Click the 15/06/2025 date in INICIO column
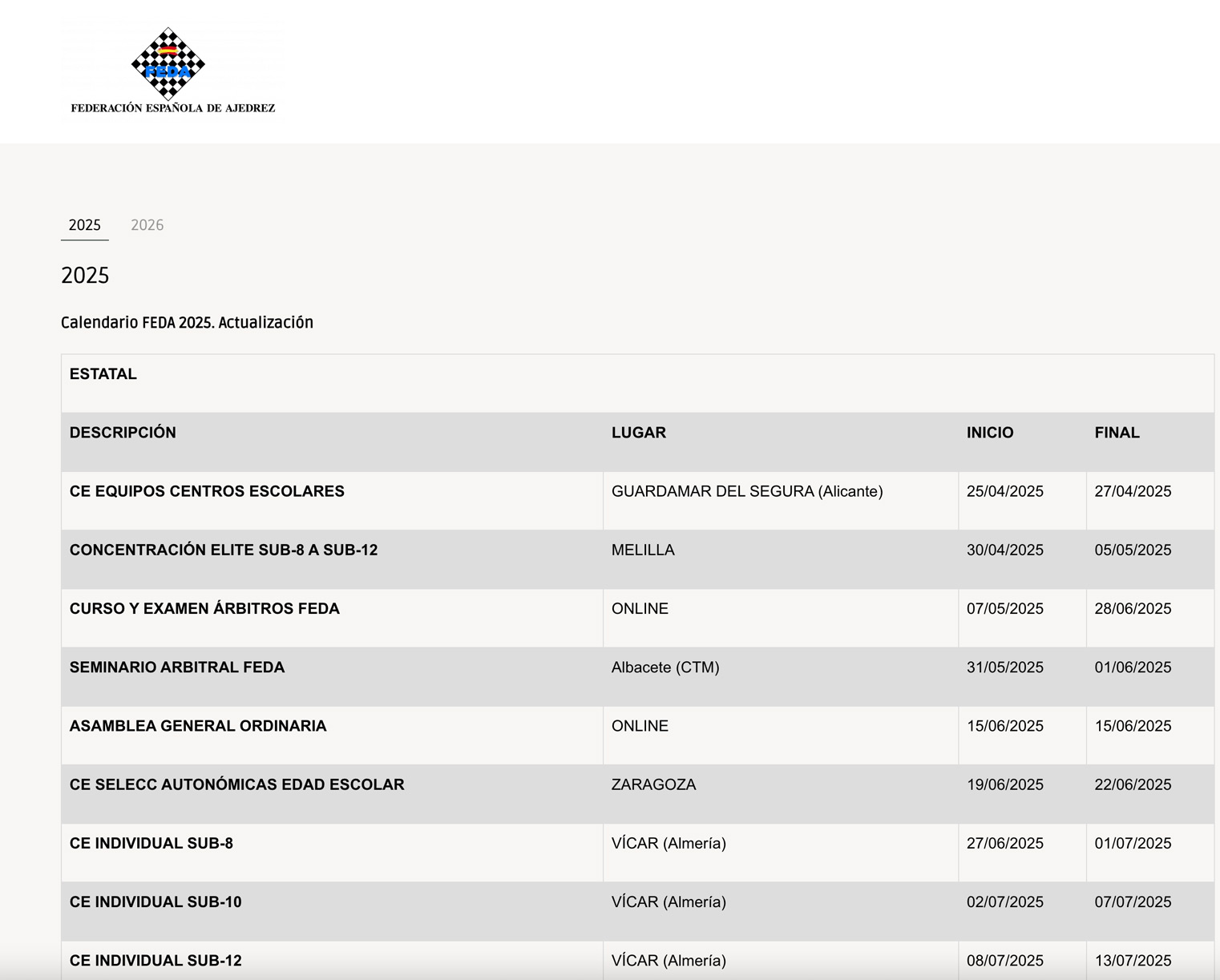1220x980 pixels. tap(1005, 725)
